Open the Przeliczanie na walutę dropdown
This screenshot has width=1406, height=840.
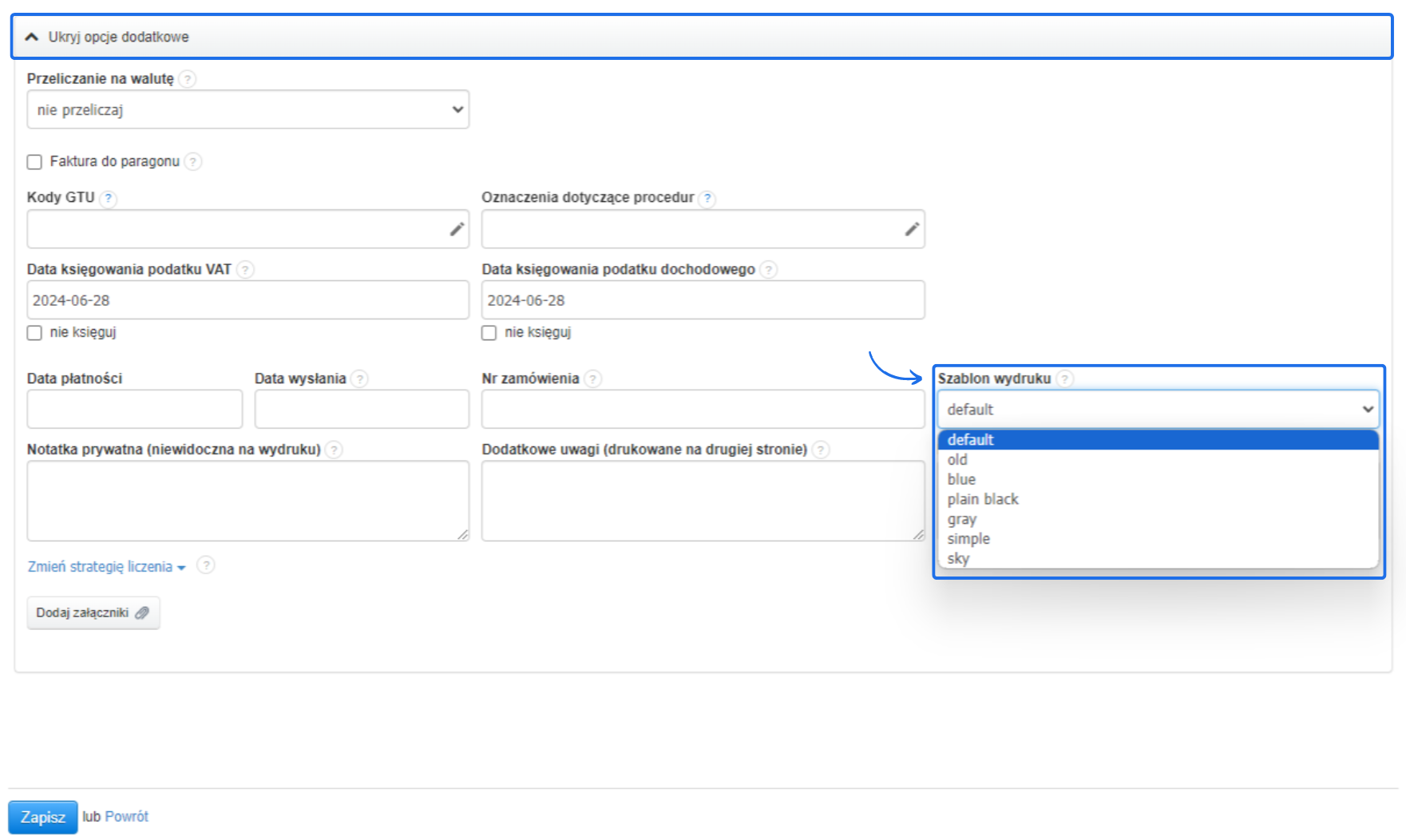pos(248,109)
